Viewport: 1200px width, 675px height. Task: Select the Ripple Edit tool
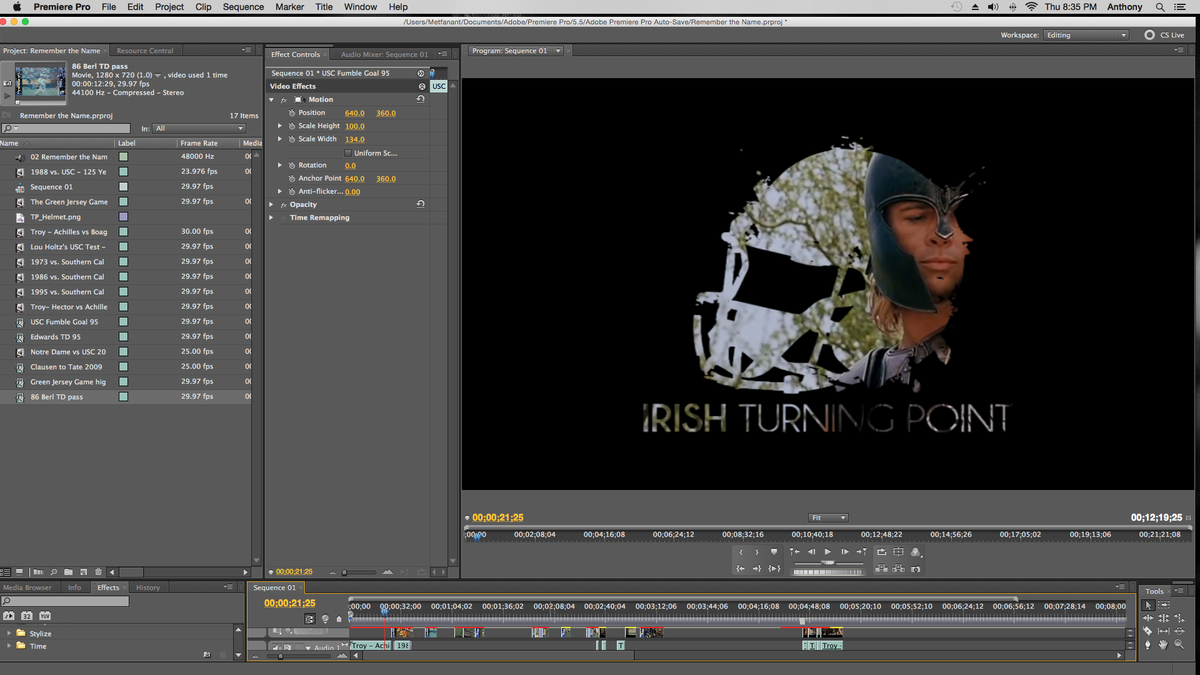1148,618
